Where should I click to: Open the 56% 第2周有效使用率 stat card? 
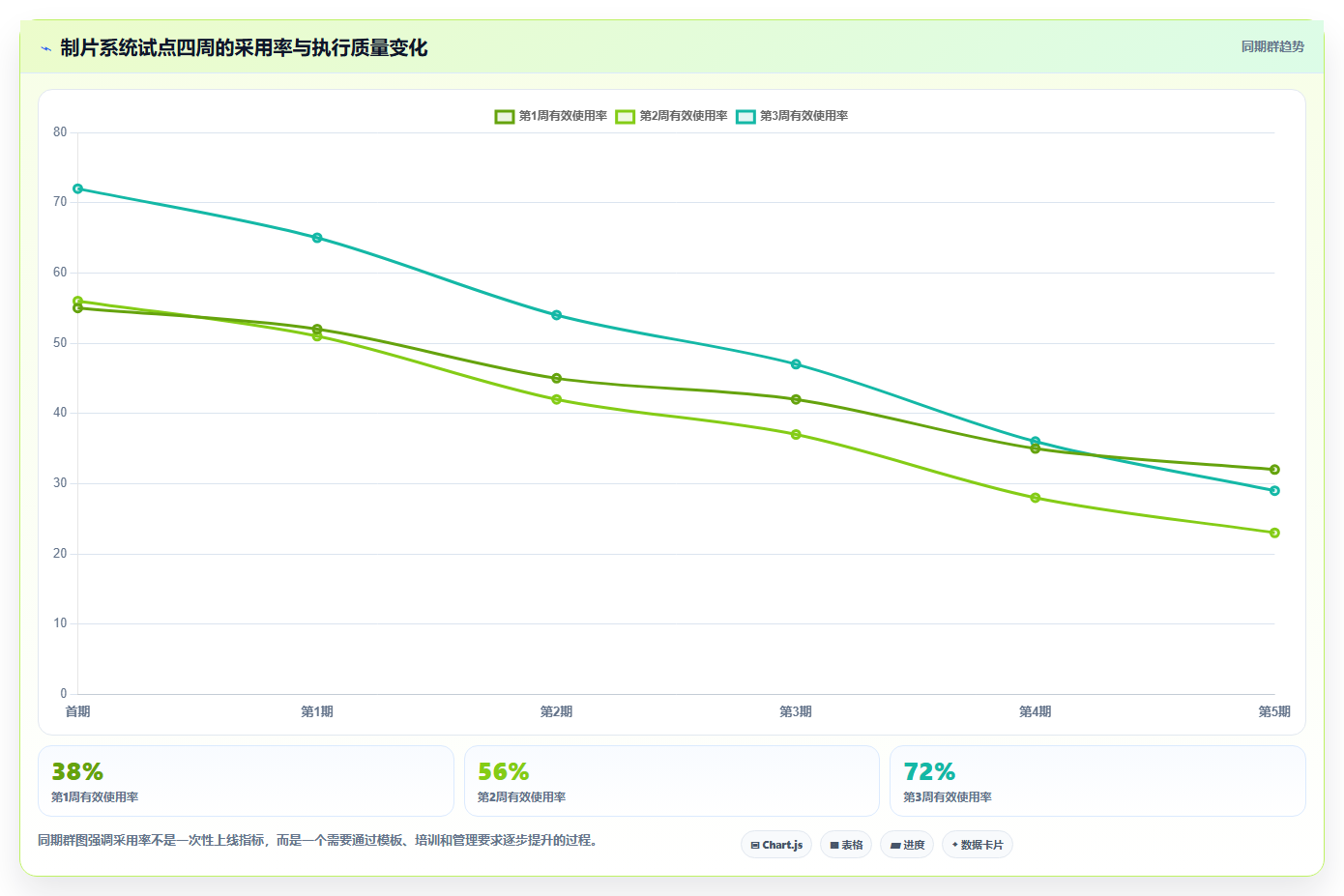672,781
